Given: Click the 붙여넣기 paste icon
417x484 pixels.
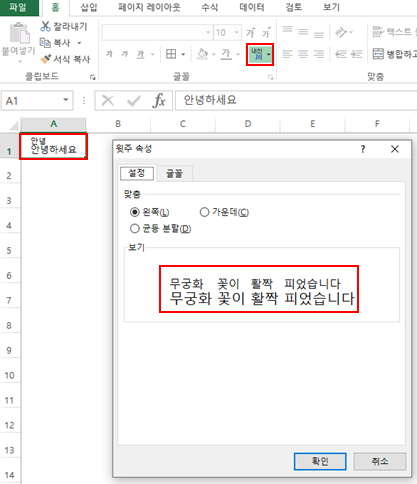Looking at the screenshot, I should (x=19, y=33).
